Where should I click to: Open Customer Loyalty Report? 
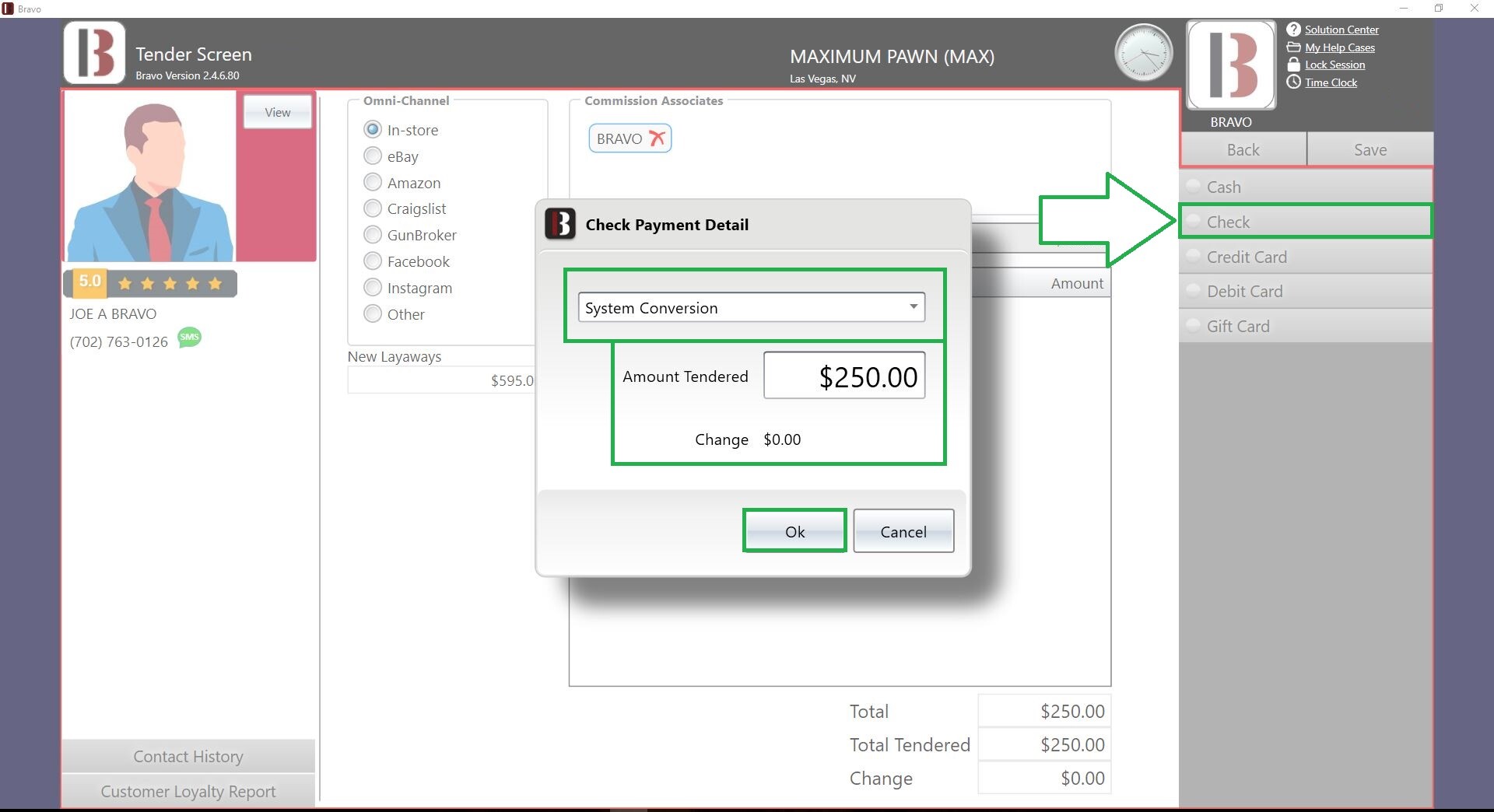(x=188, y=791)
